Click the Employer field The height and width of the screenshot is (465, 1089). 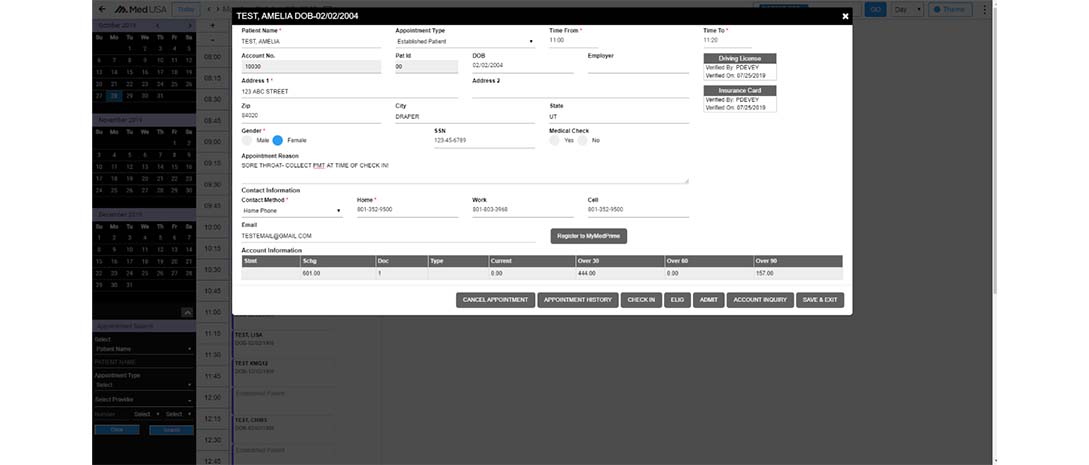pos(638,66)
